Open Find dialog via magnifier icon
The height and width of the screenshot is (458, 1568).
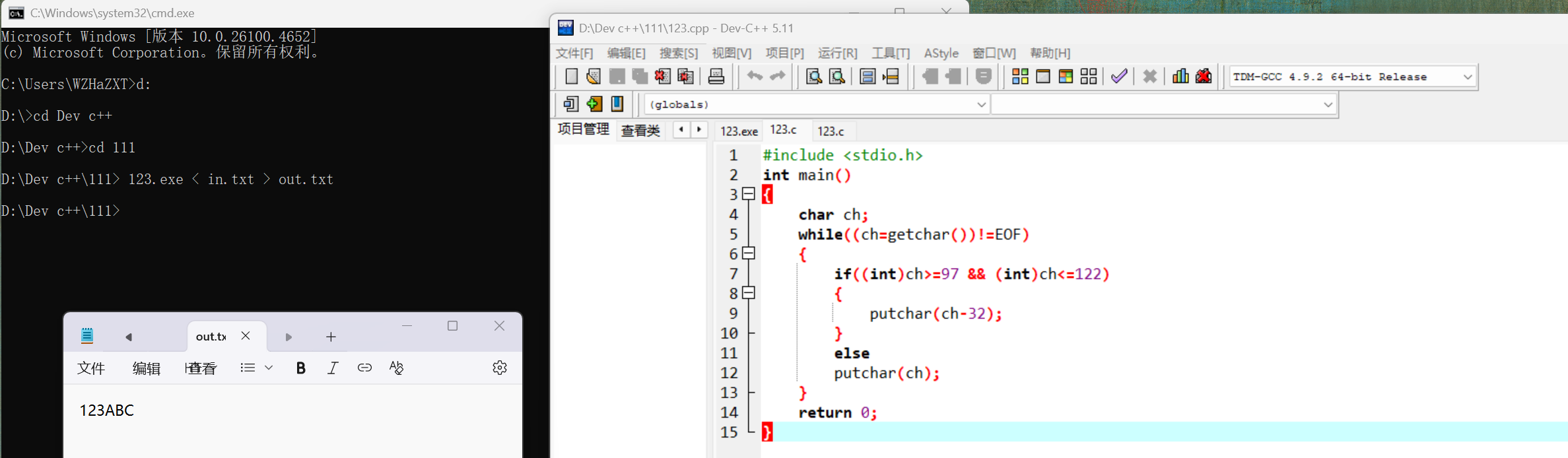click(814, 77)
